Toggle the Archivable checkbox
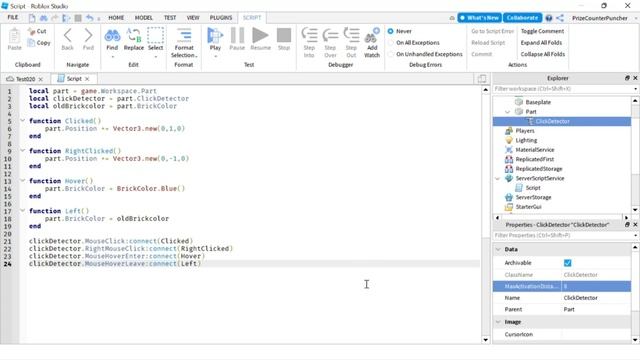This screenshot has height=360, width=640. click(x=567, y=263)
